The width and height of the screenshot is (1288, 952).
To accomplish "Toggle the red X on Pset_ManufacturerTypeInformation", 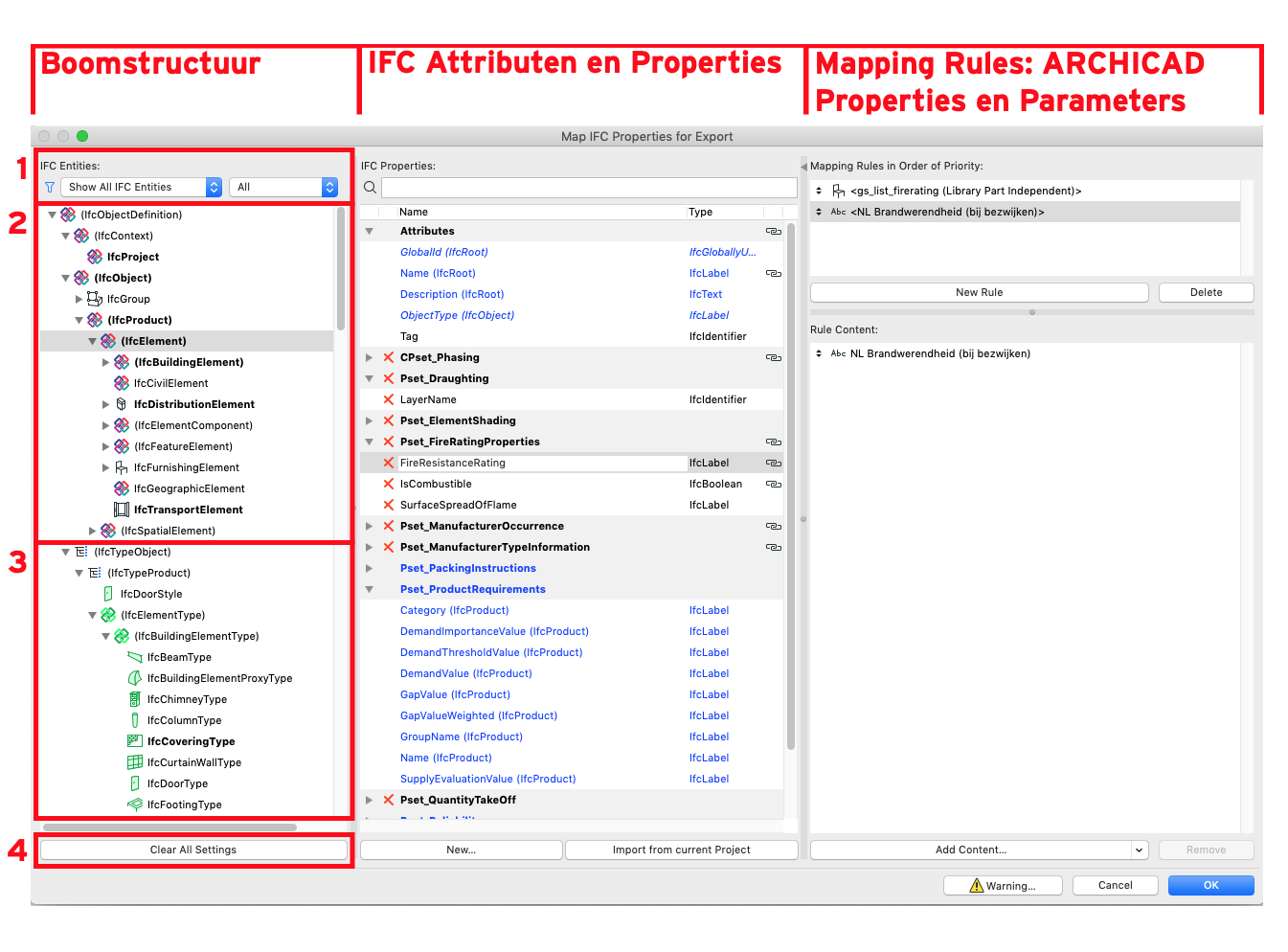I will (389, 547).
